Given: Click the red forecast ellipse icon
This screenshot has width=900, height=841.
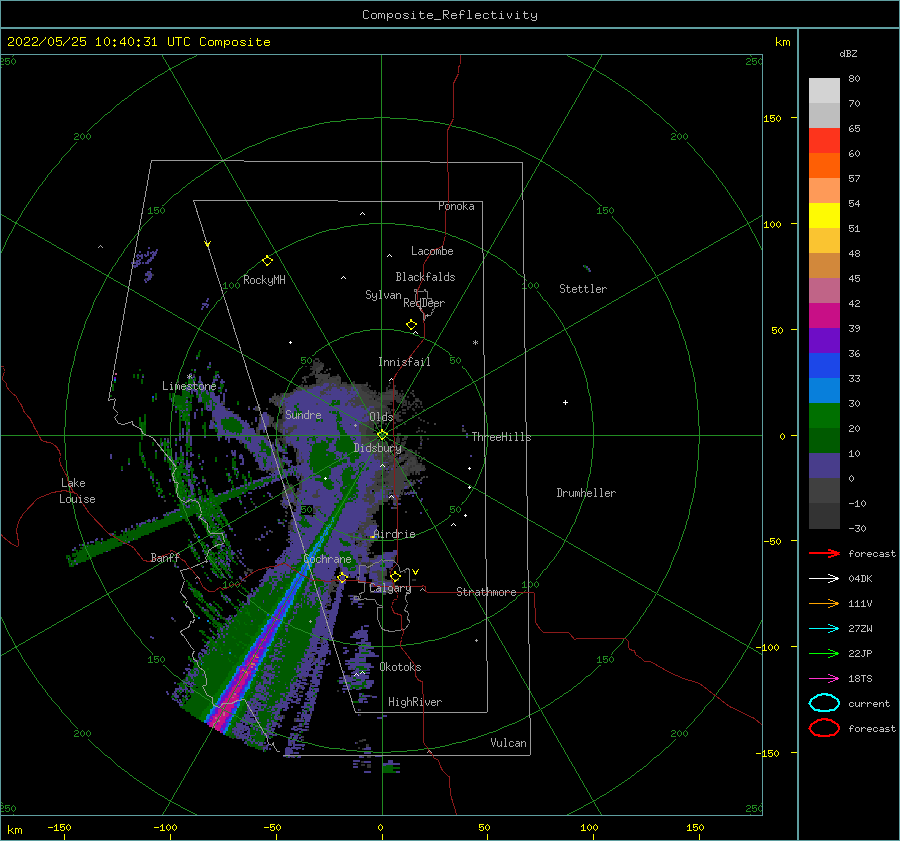Looking at the screenshot, I should [x=824, y=728].
